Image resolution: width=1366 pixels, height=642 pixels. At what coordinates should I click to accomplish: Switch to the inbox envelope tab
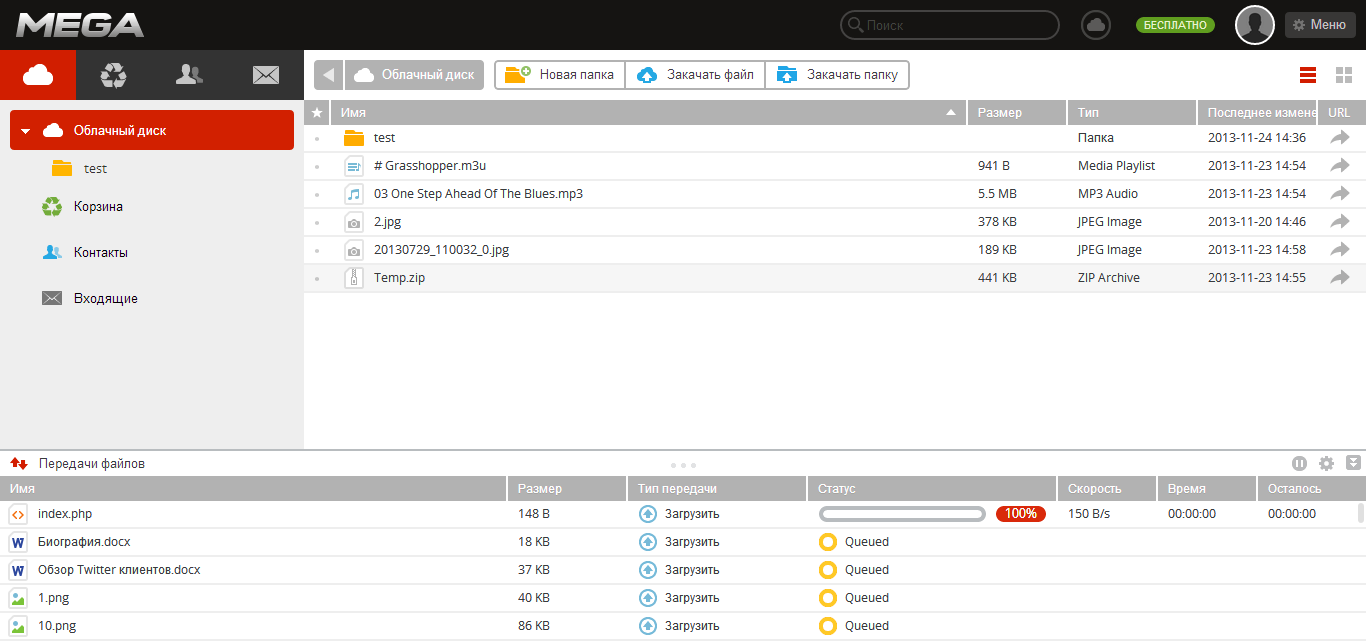265,74
